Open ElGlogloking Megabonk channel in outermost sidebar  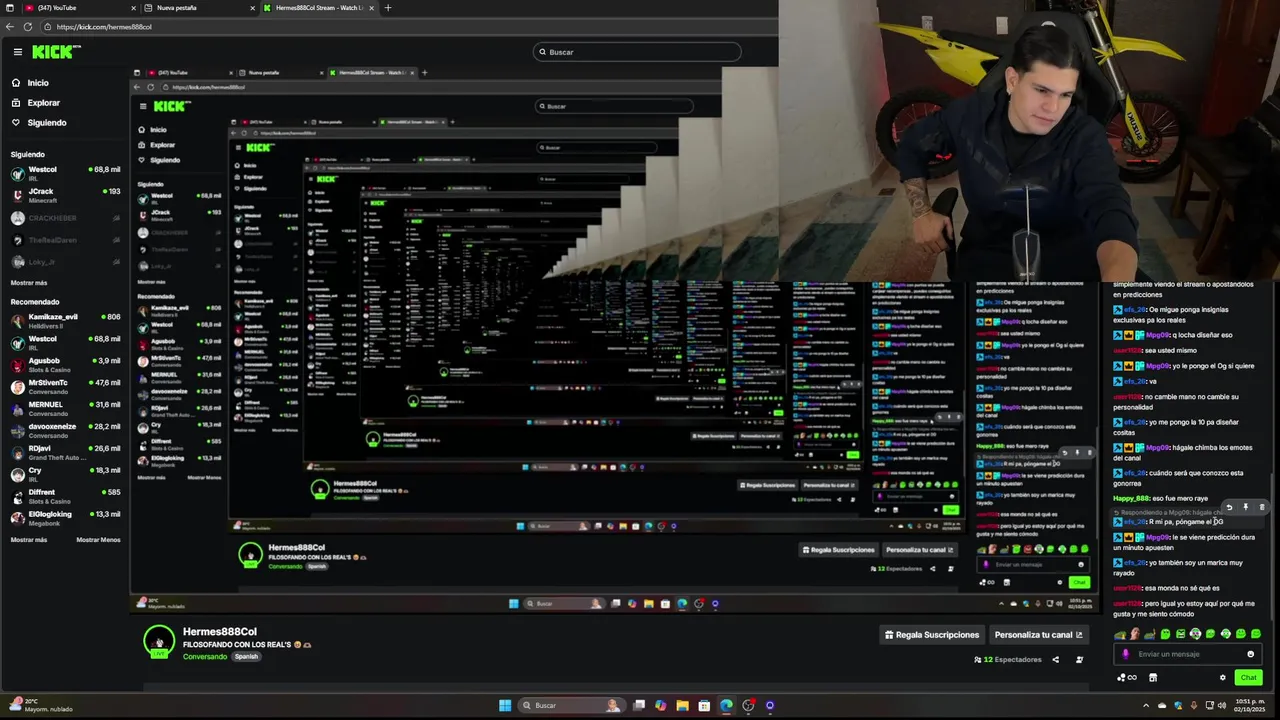65,518
